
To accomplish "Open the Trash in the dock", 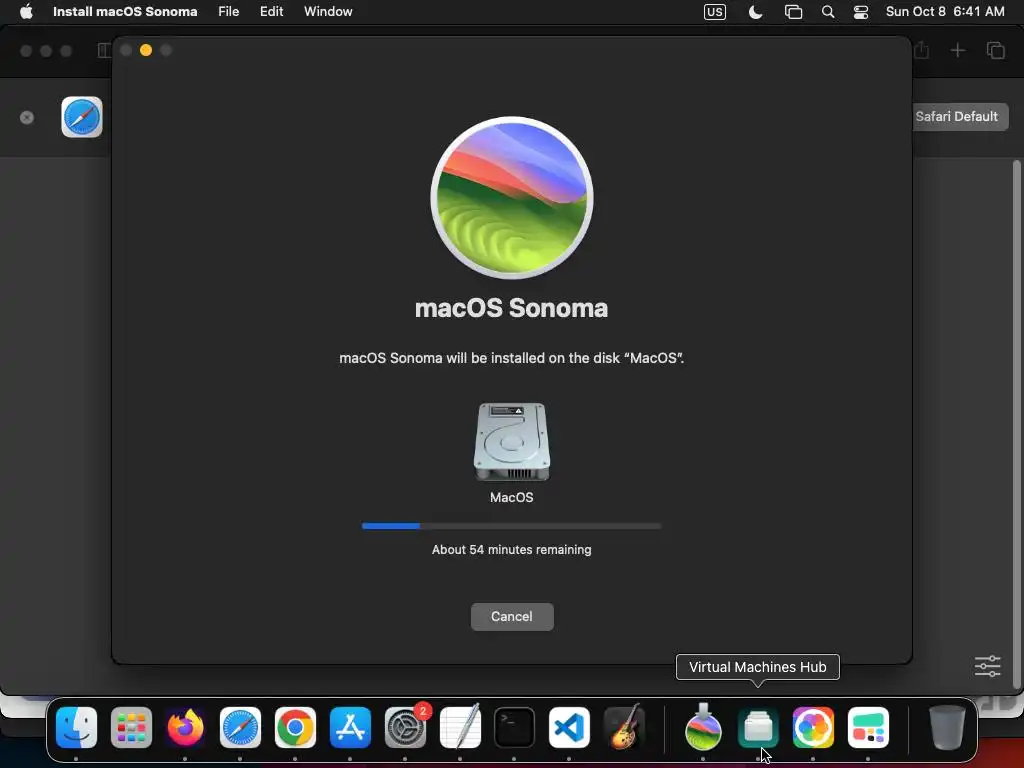I will [x=947, y=728].
